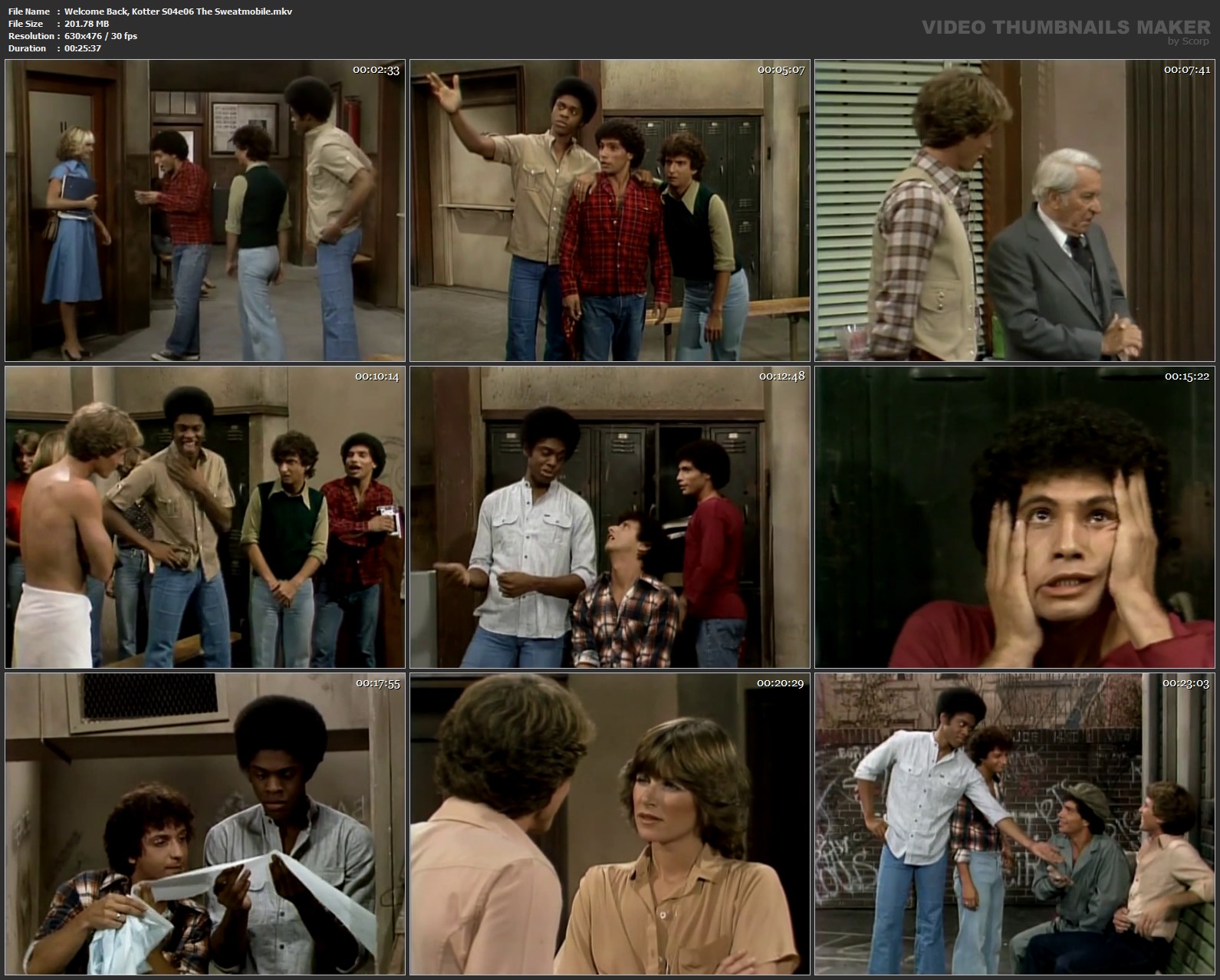Screen dimensions: 1220x980
Task: Click the 'Duration' label
Action: tap(27, 48)
